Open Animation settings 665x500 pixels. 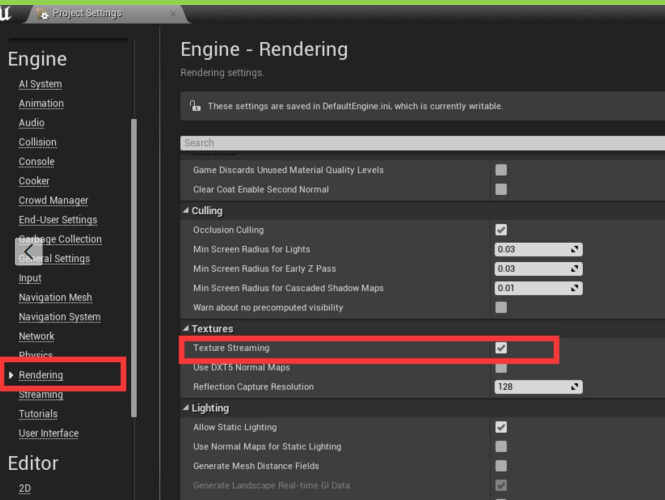(x=41, y=103)
